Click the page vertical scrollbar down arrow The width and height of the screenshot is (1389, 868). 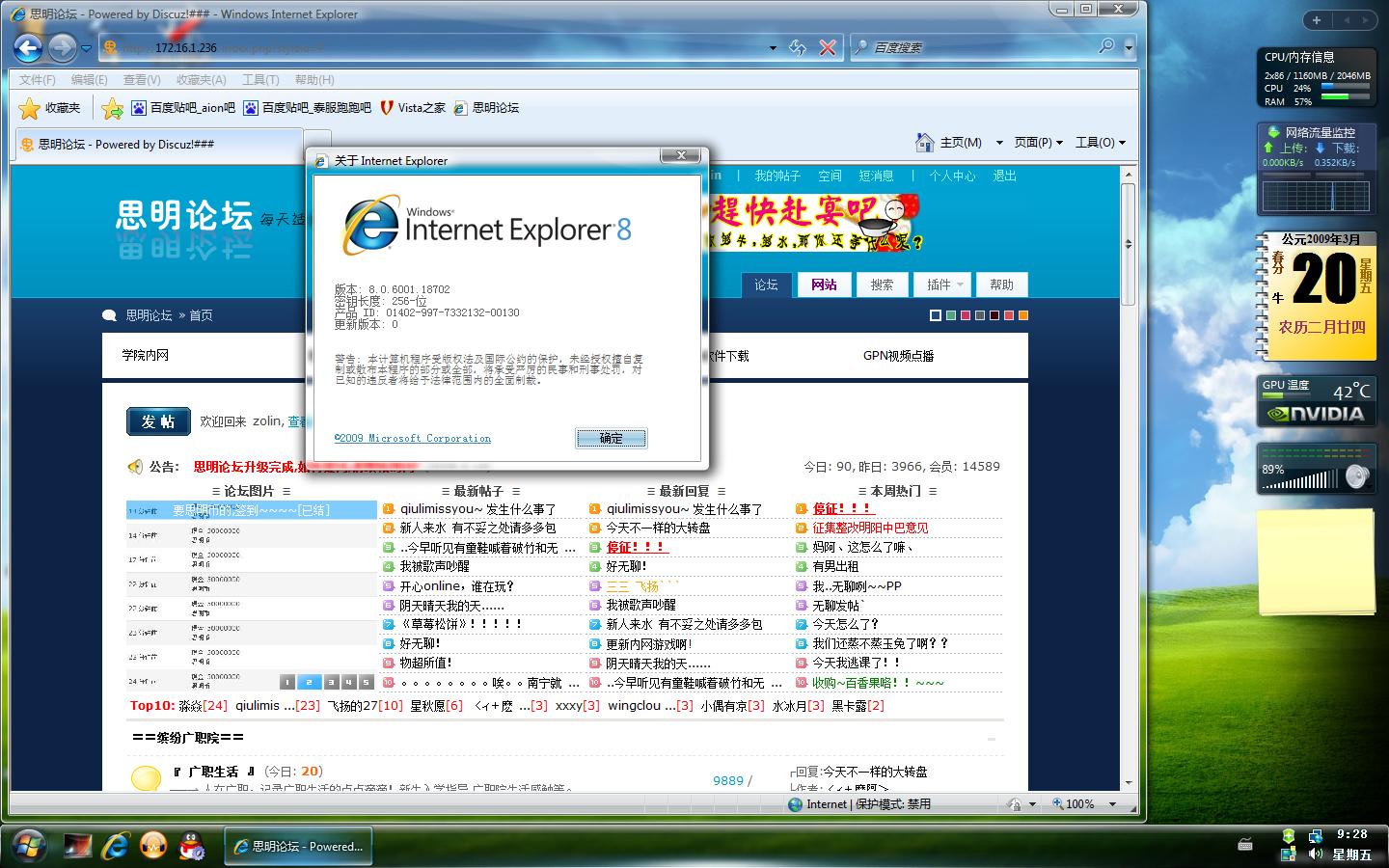(x=1128, y=783)
